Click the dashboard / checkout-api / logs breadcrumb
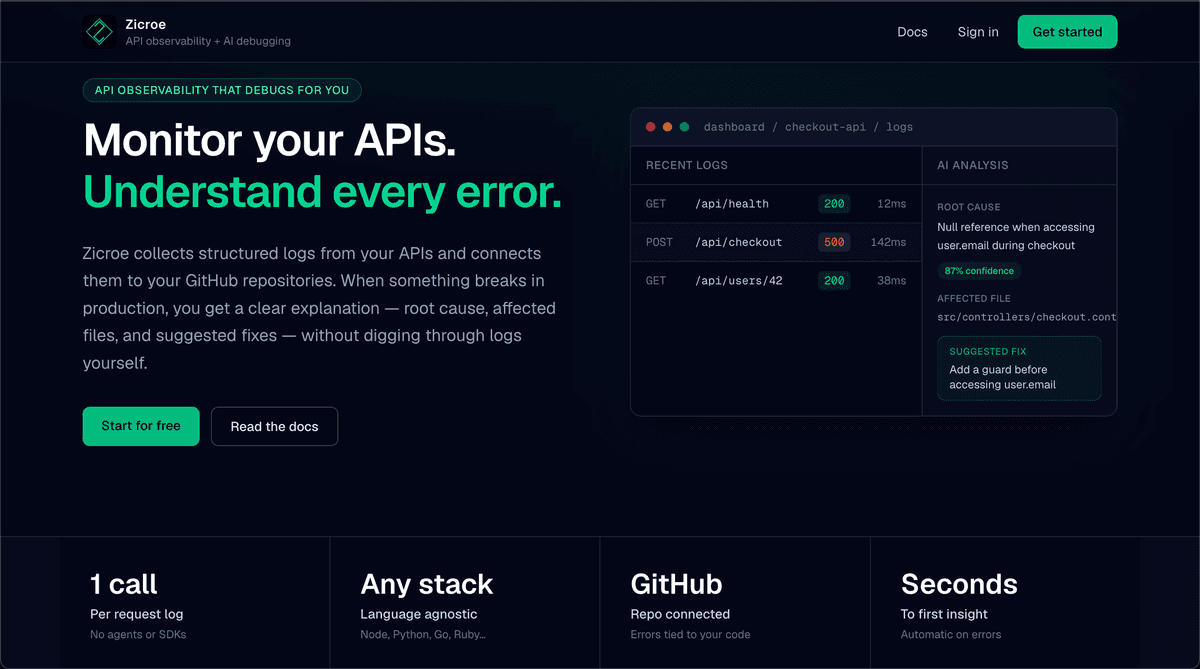The width and height of the screenshot is (1200, 669). click(x=808, y=127)
